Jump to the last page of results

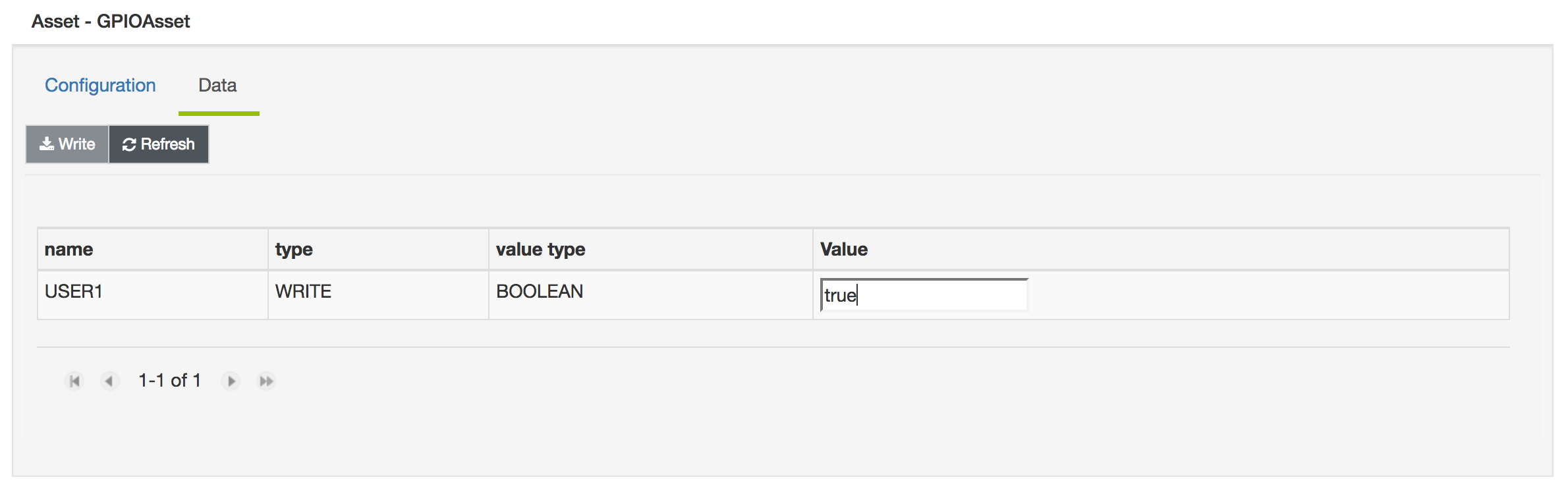tap(266, 381)
